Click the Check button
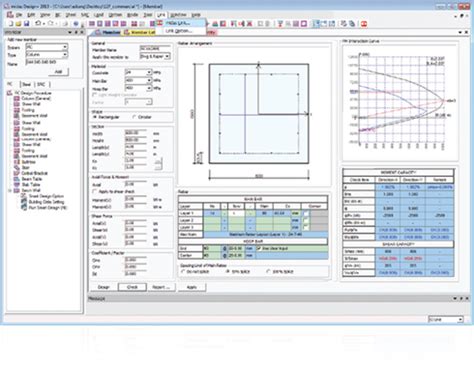This screenshot has height=367, width=474. tap(132, 287)
